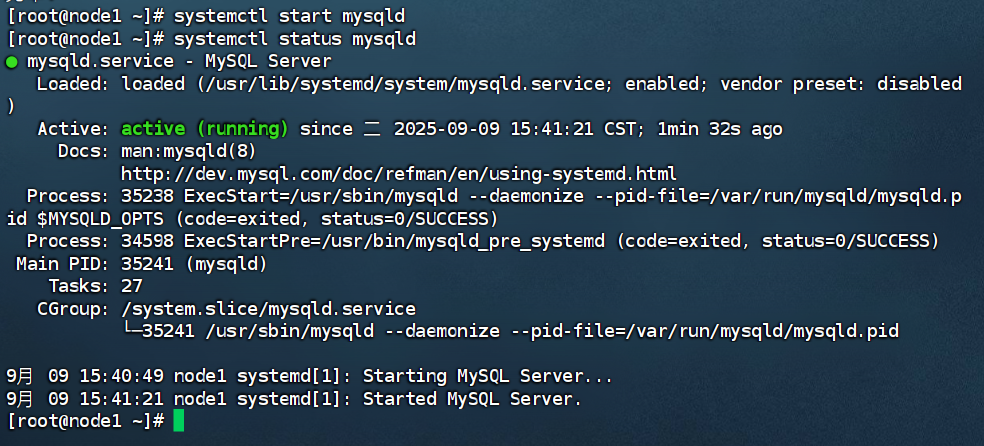Click the process ID 34598
Viewport: 984px width, 446px height.
tap(147, 241)
